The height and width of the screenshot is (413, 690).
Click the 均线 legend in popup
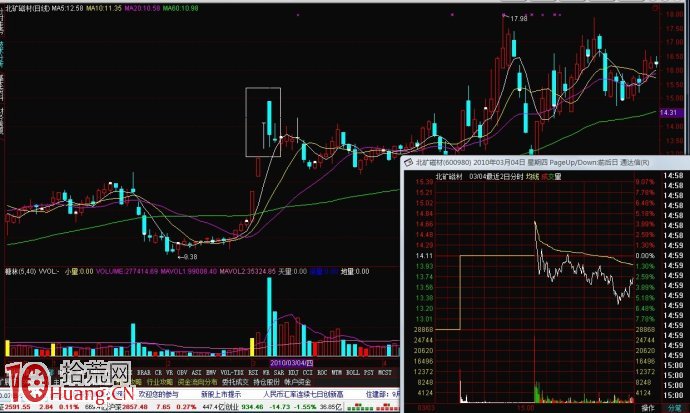click(x=532, y=177)
